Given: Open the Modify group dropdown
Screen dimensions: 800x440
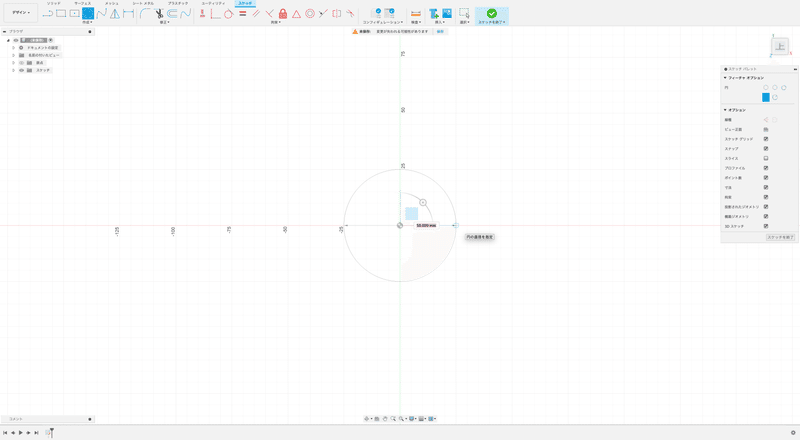Looking at the screenshot, I should [164, 22].
